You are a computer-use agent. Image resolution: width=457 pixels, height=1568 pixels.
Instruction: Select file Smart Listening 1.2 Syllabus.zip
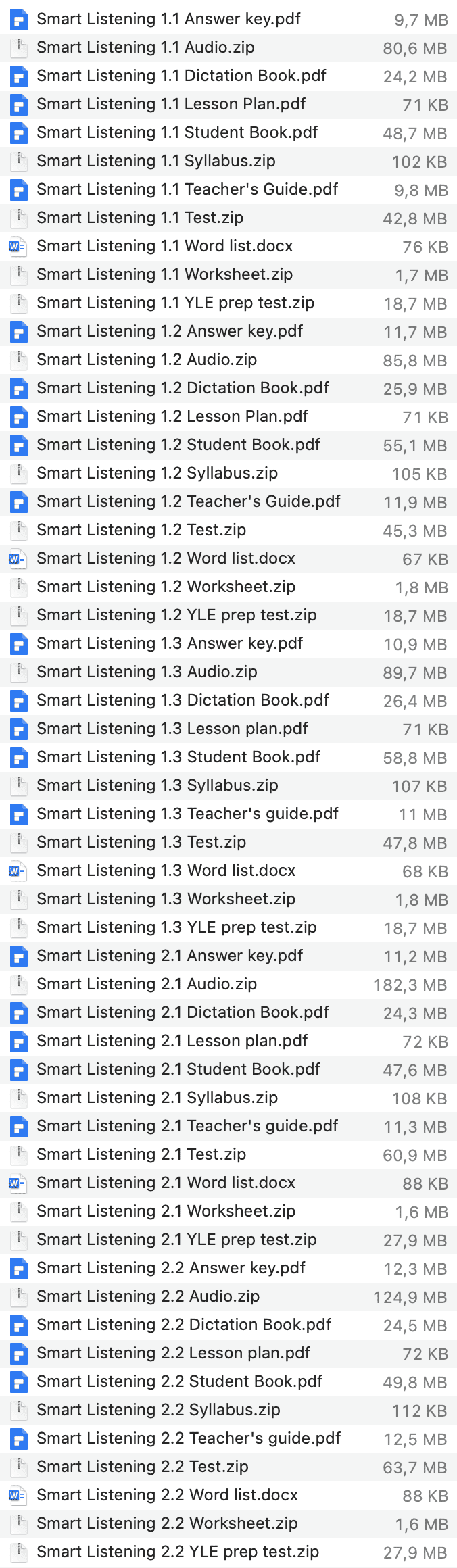[228, 474]
